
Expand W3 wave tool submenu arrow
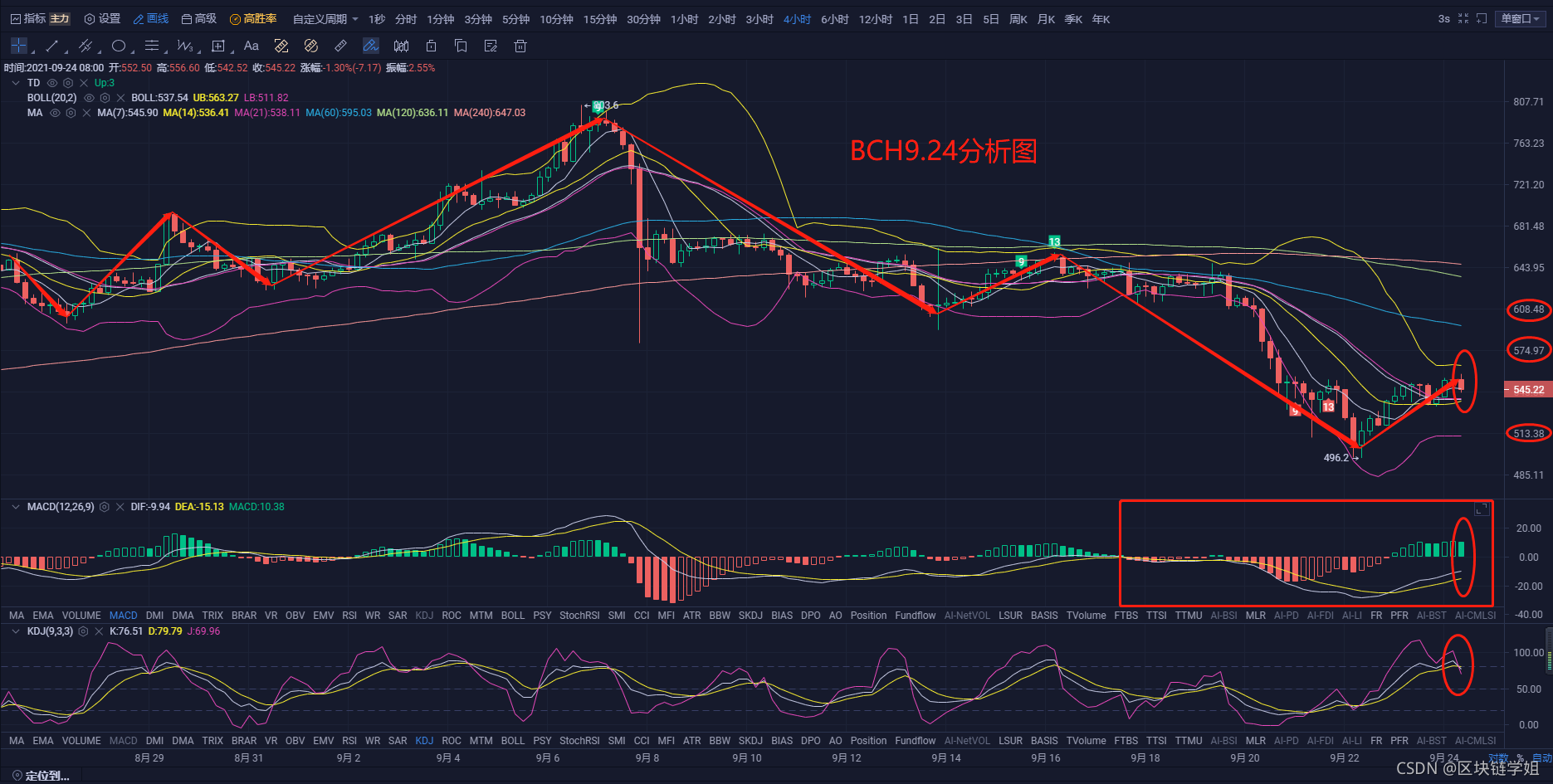(199, 52)
